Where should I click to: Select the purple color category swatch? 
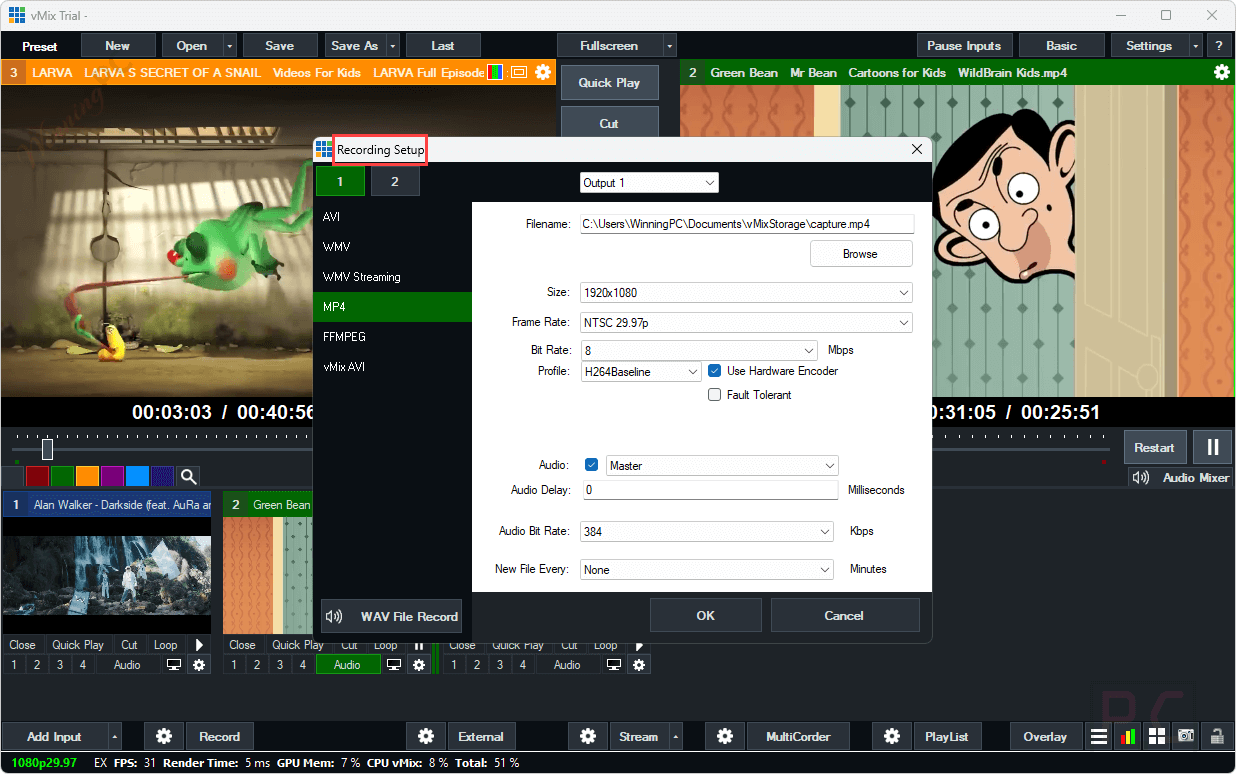(112, 477)
